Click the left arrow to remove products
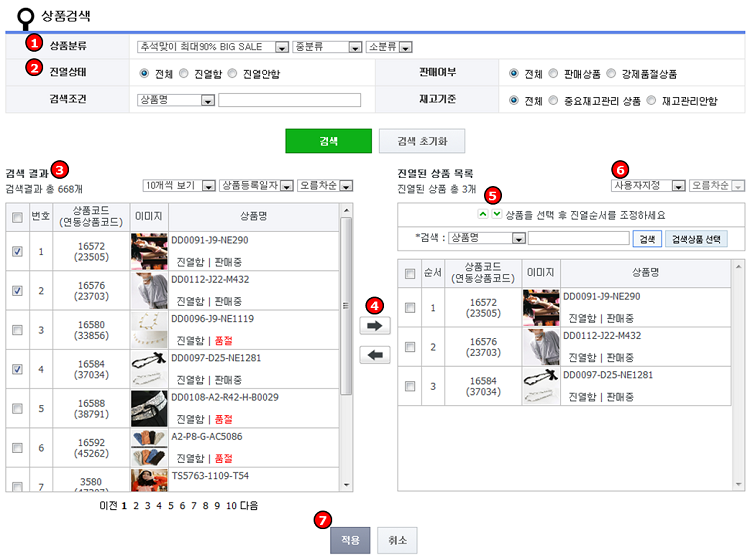750x560 pixels. coord(374,355)
